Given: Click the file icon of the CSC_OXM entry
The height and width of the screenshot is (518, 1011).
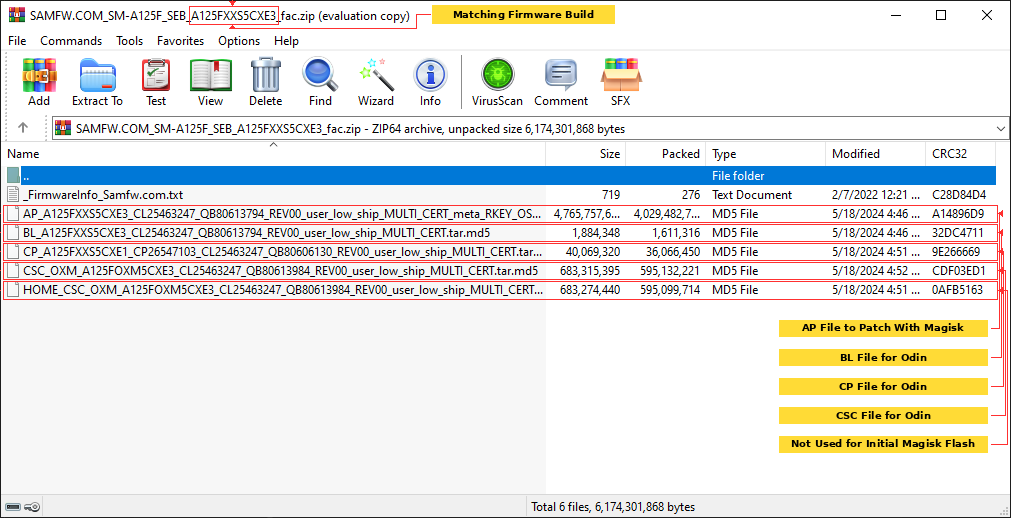Looking at the screenshot, I should coord(14,271).
